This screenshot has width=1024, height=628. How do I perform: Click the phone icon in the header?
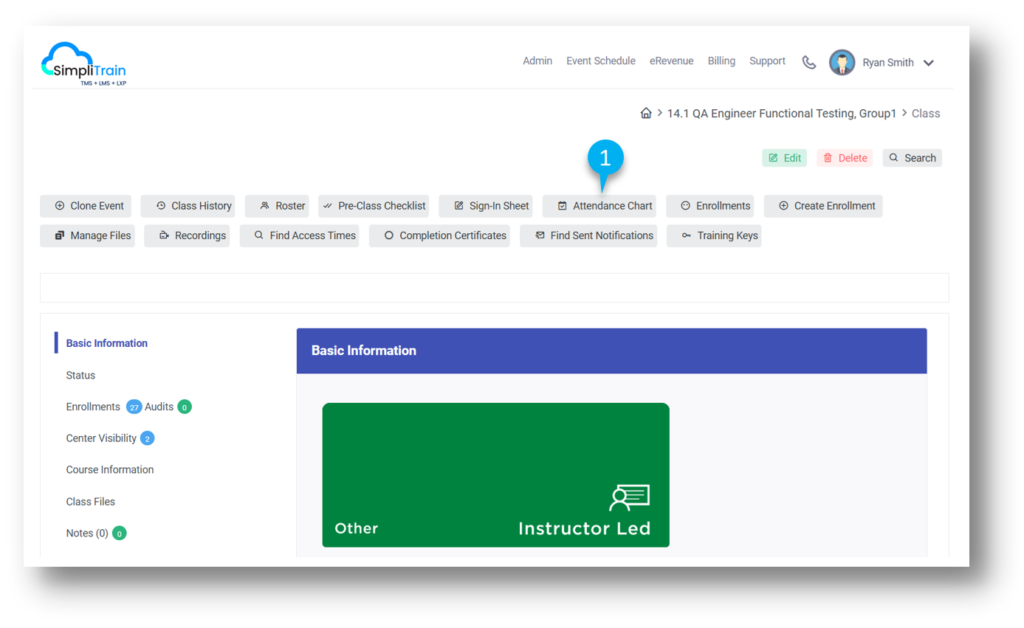pyautogui.click(x=809, y=61)
